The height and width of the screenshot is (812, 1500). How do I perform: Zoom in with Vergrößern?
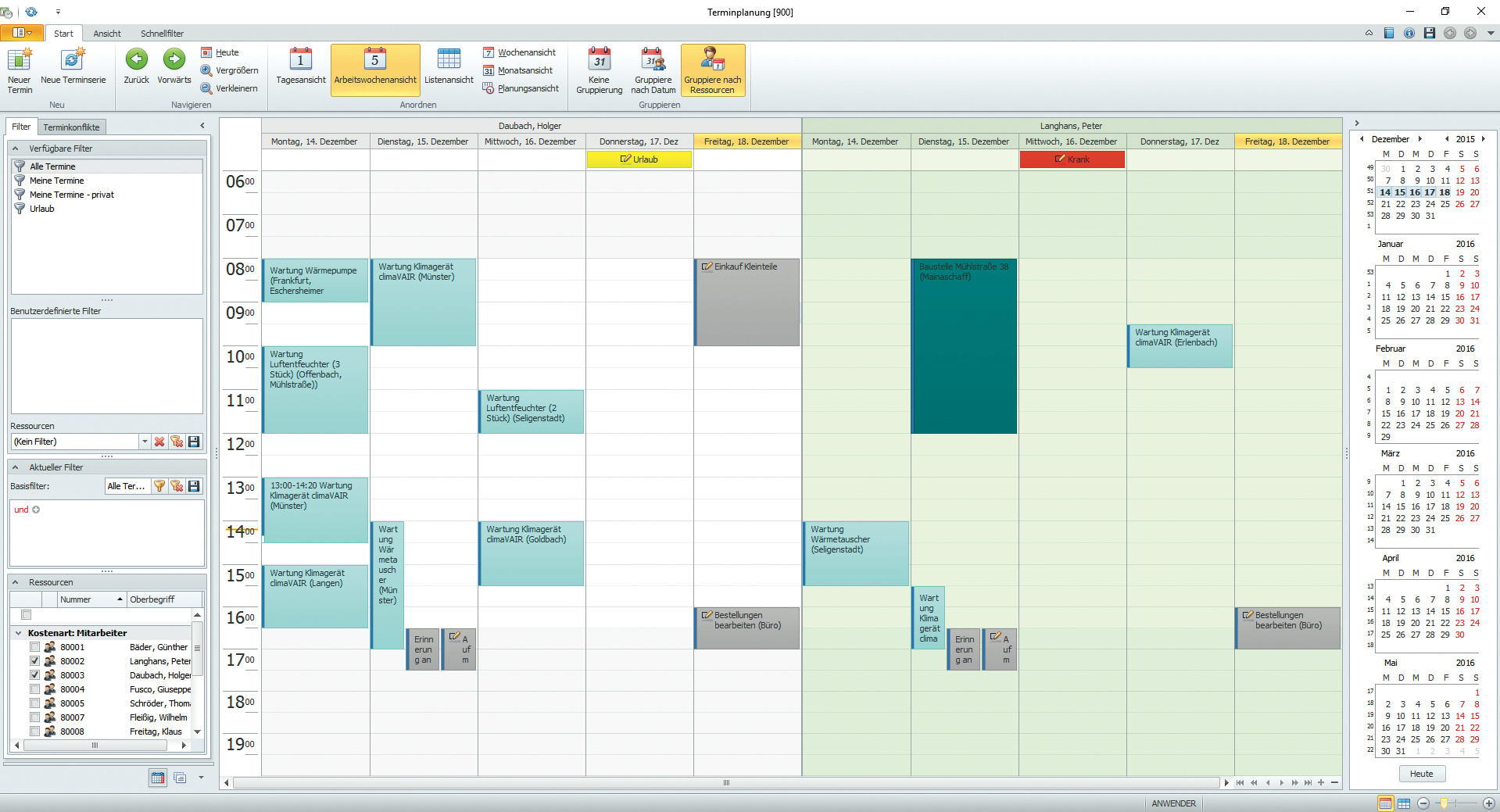pos(229,70)
